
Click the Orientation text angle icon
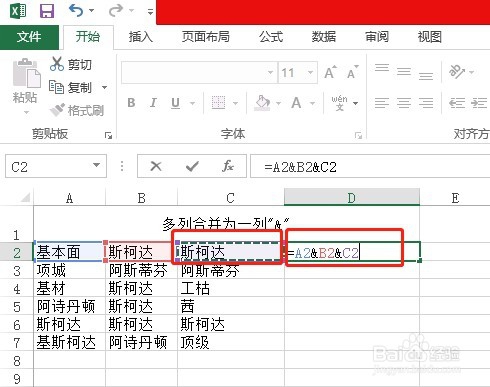click(x=457, y=71)
